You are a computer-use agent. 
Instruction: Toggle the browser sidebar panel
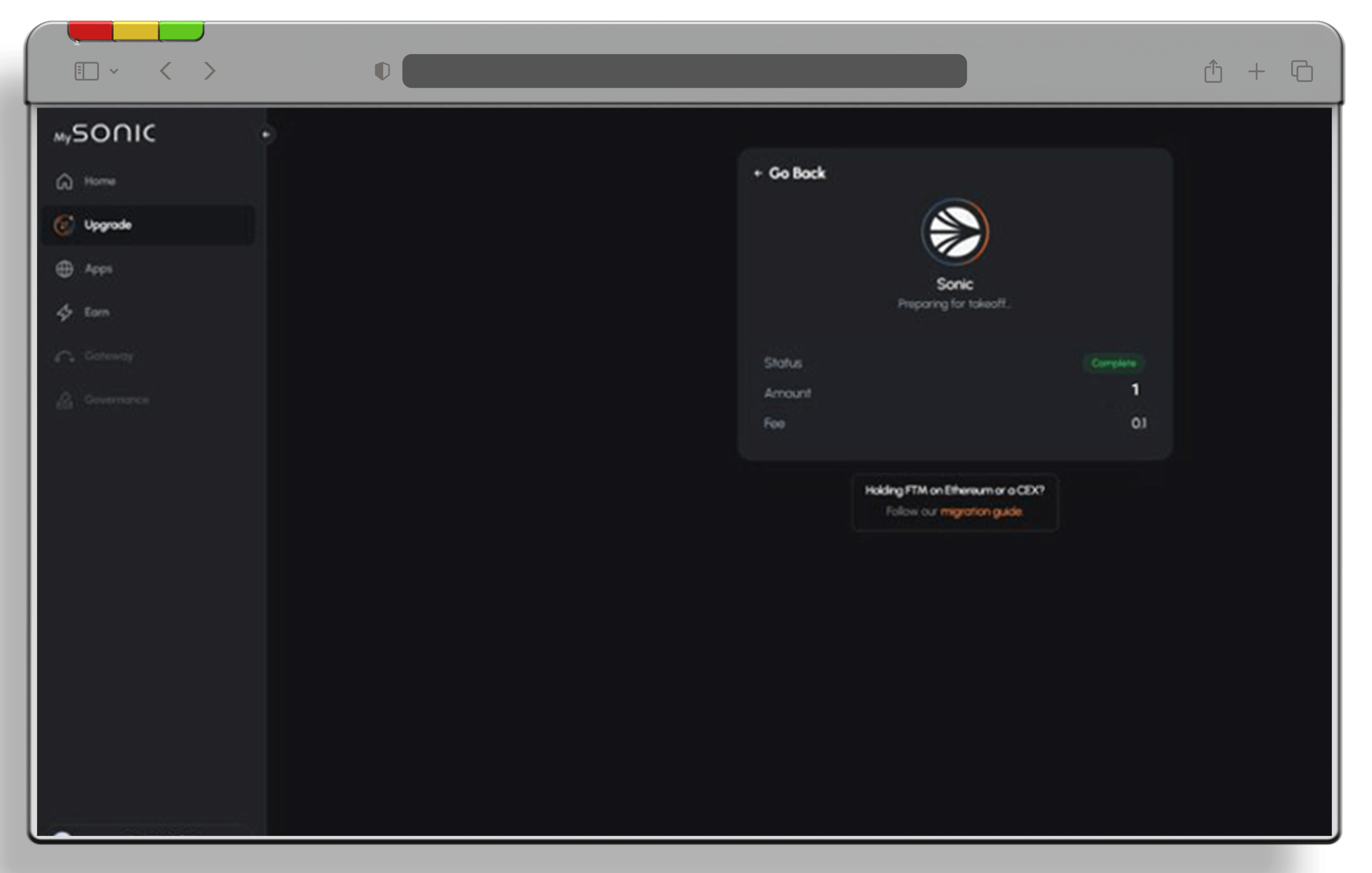click(87, 71)
